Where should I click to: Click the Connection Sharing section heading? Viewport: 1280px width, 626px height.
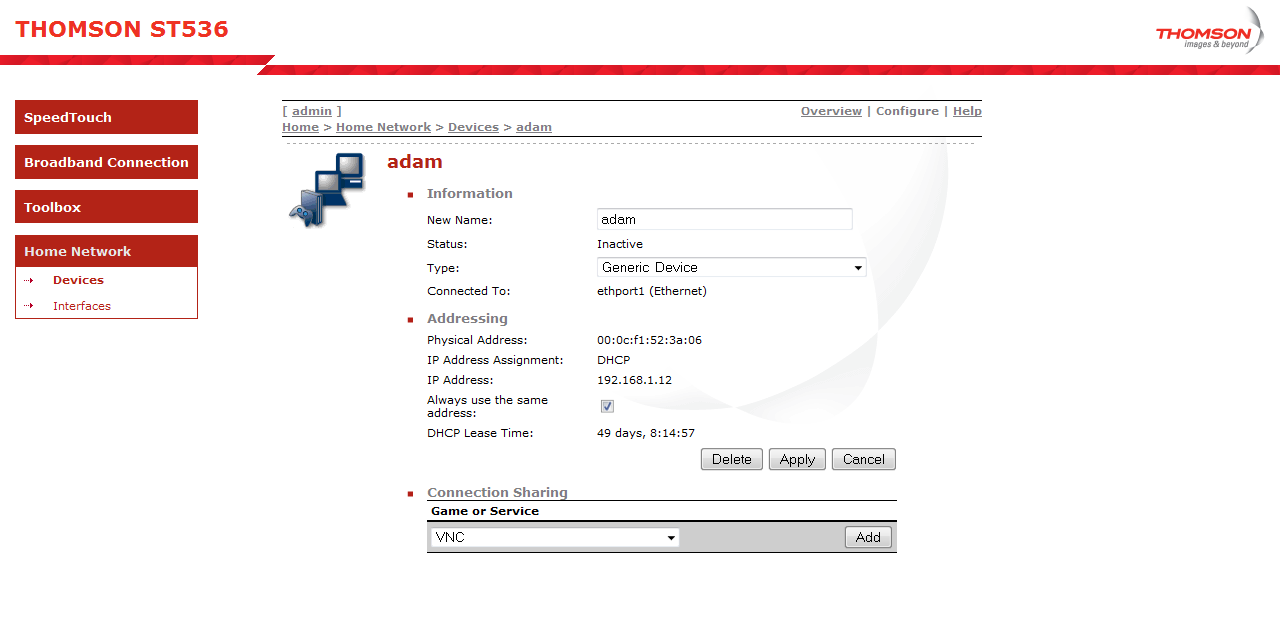(x=497, y=492)
